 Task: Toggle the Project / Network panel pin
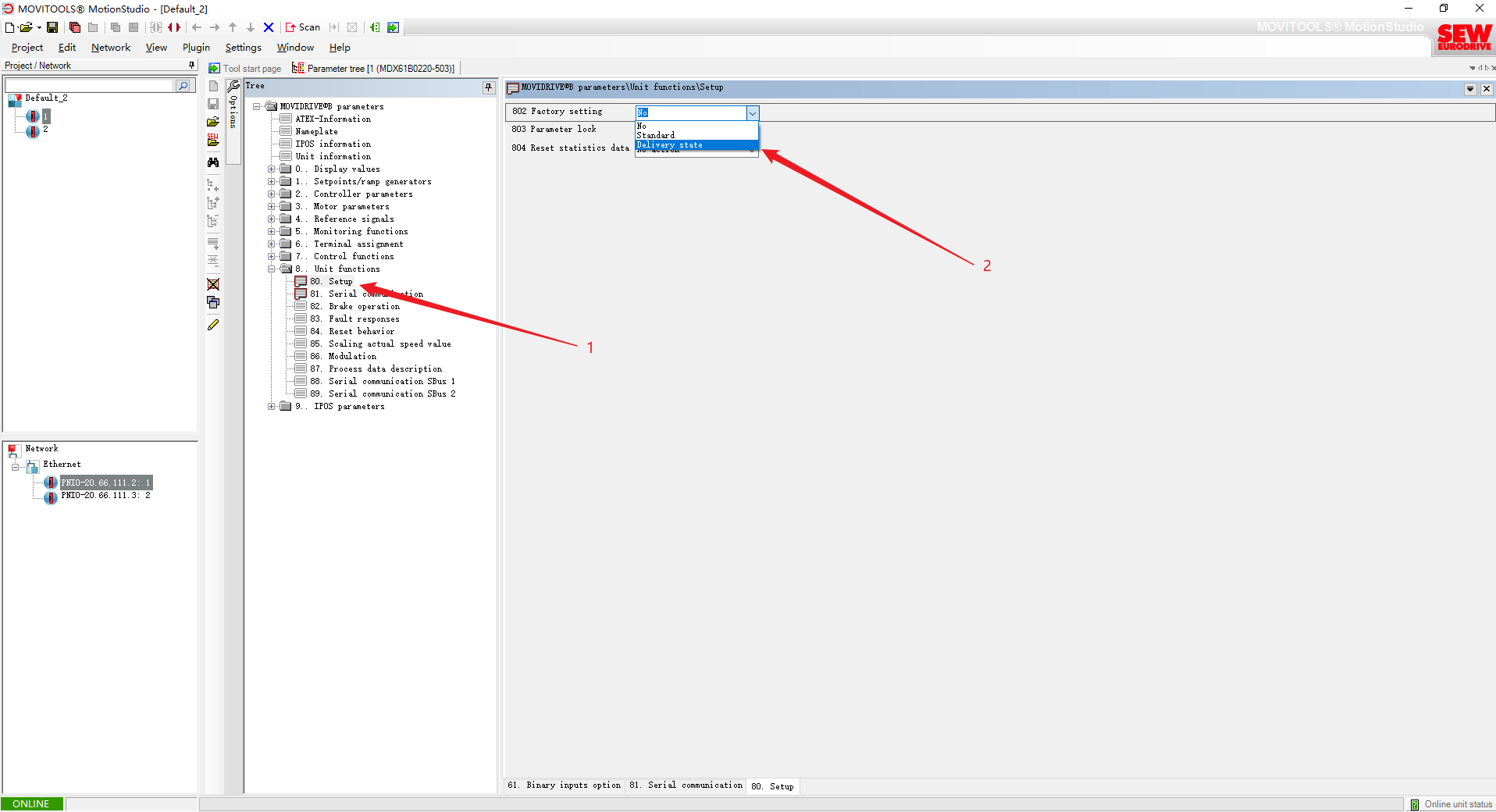pos(191,66)
